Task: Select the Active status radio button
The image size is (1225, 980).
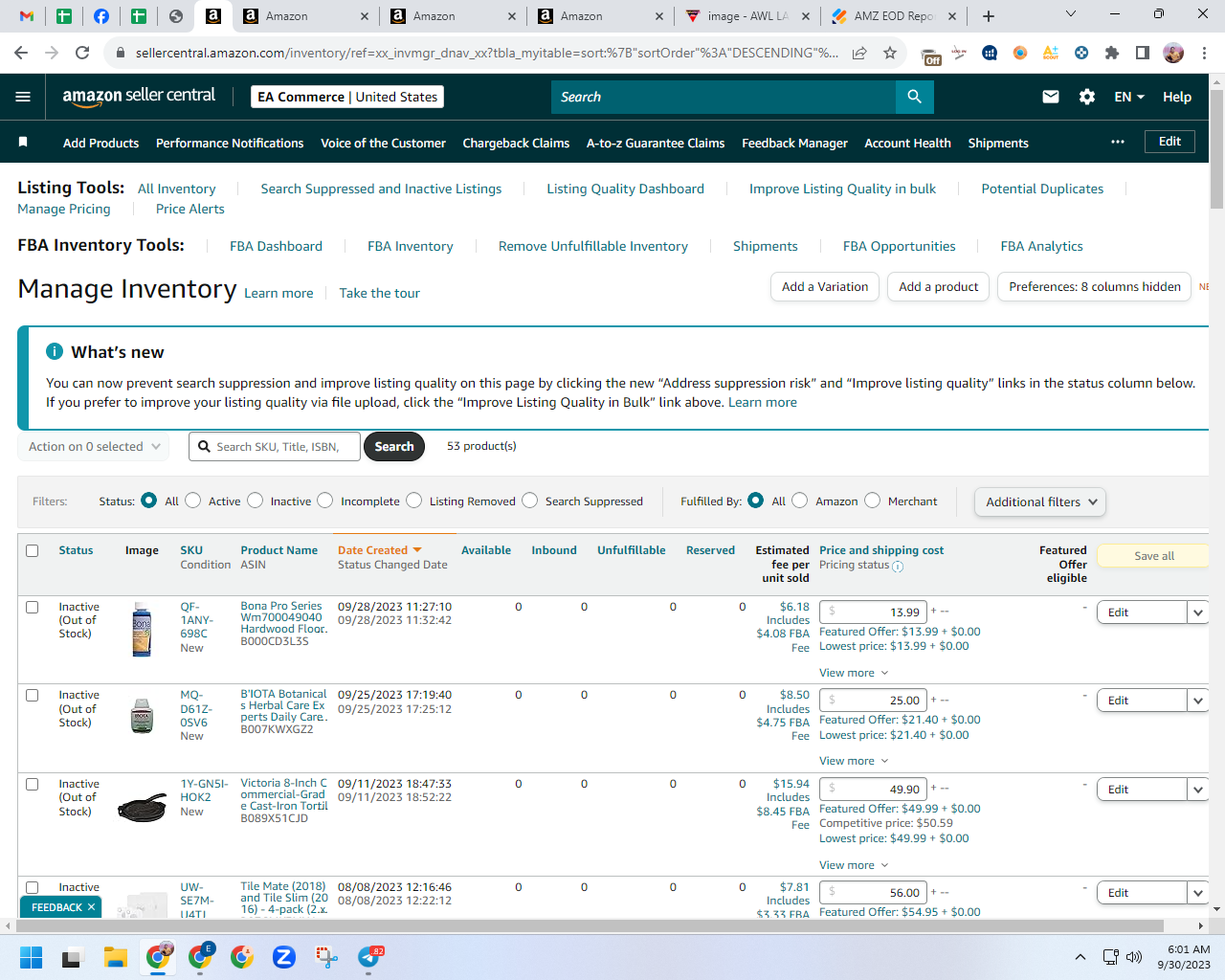Action: [193, 501]
